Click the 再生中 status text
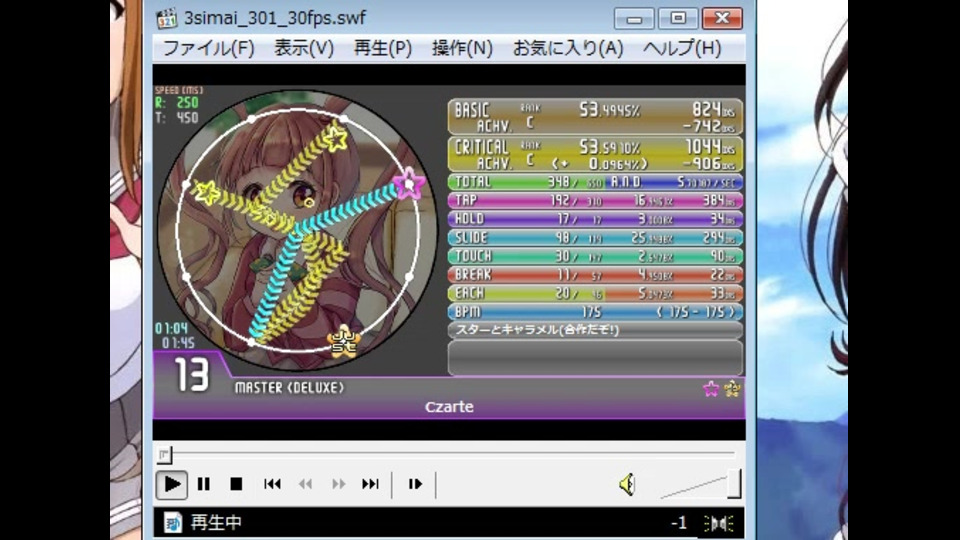 click(x=216, y=523)
